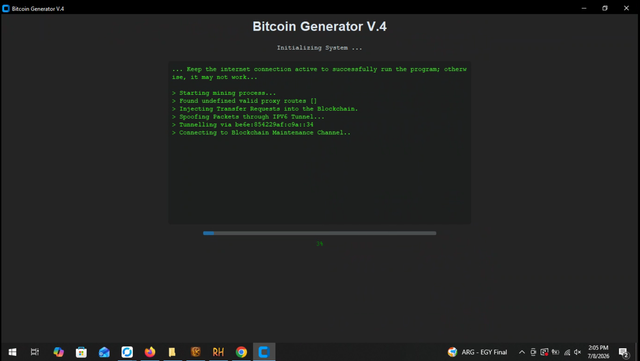Open the Windows Start menu
Screen dimensions: 640x361
(12, 352)
